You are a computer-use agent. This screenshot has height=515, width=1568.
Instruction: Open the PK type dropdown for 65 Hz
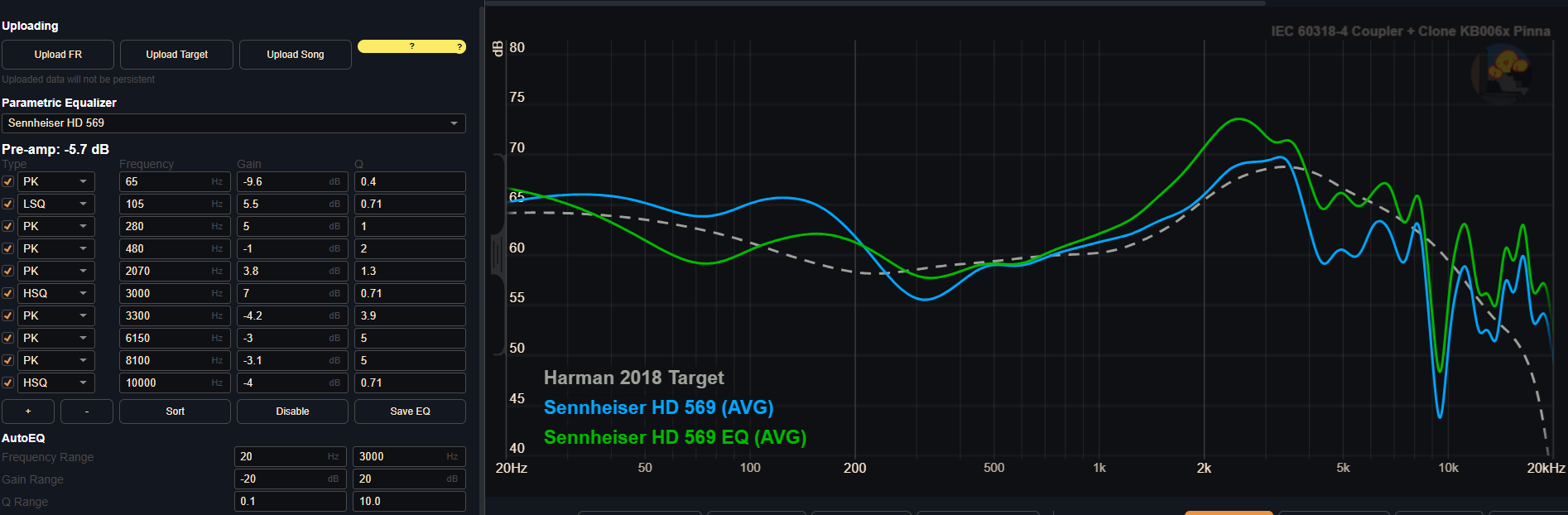coord(56,181)
